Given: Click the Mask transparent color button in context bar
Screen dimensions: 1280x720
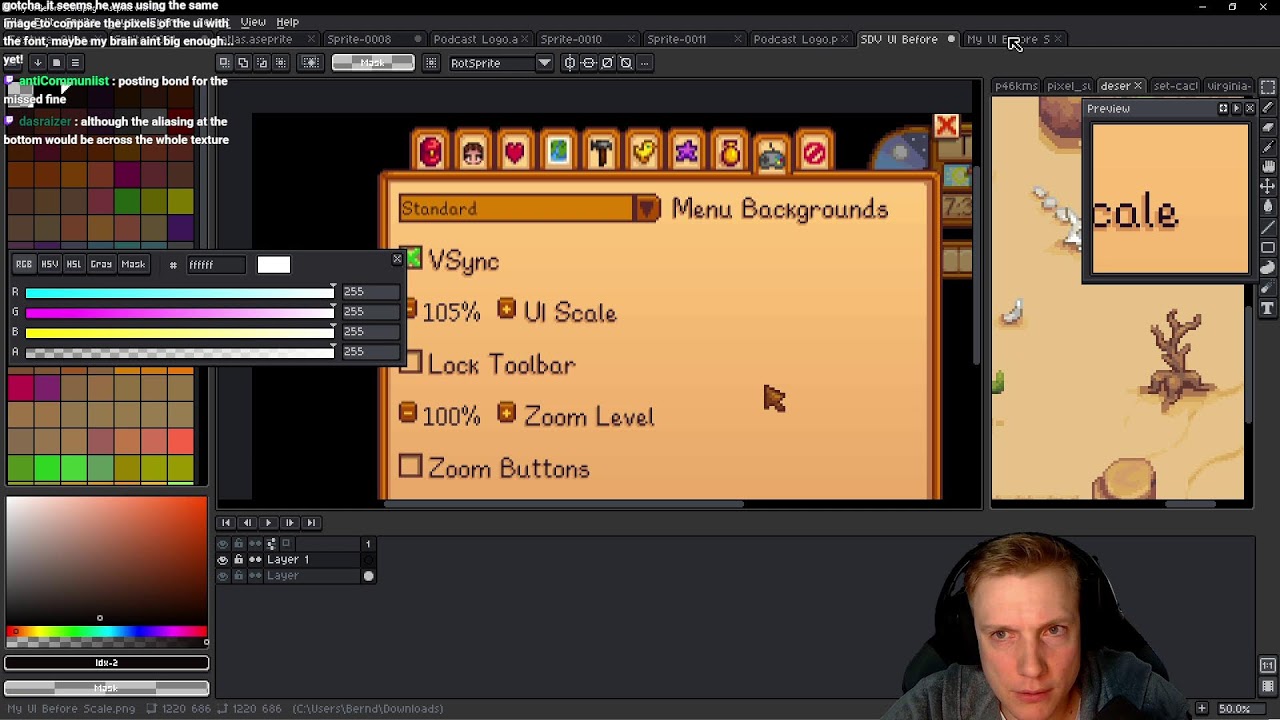Looking at the screenshot, I should 372,63.
